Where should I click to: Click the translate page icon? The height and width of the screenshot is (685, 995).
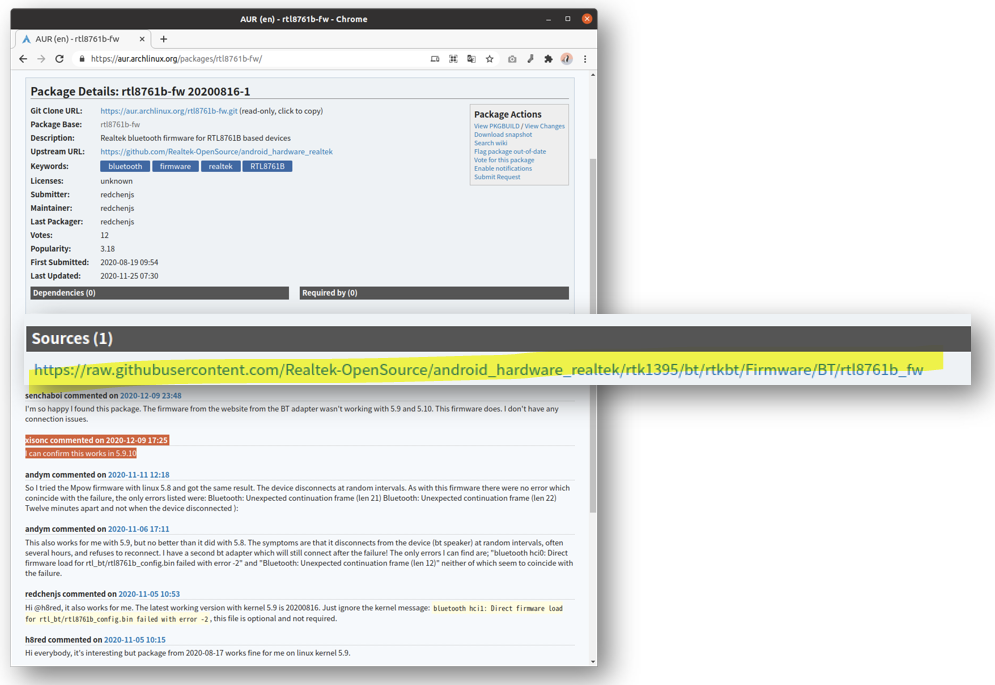(x=471, y=59)
